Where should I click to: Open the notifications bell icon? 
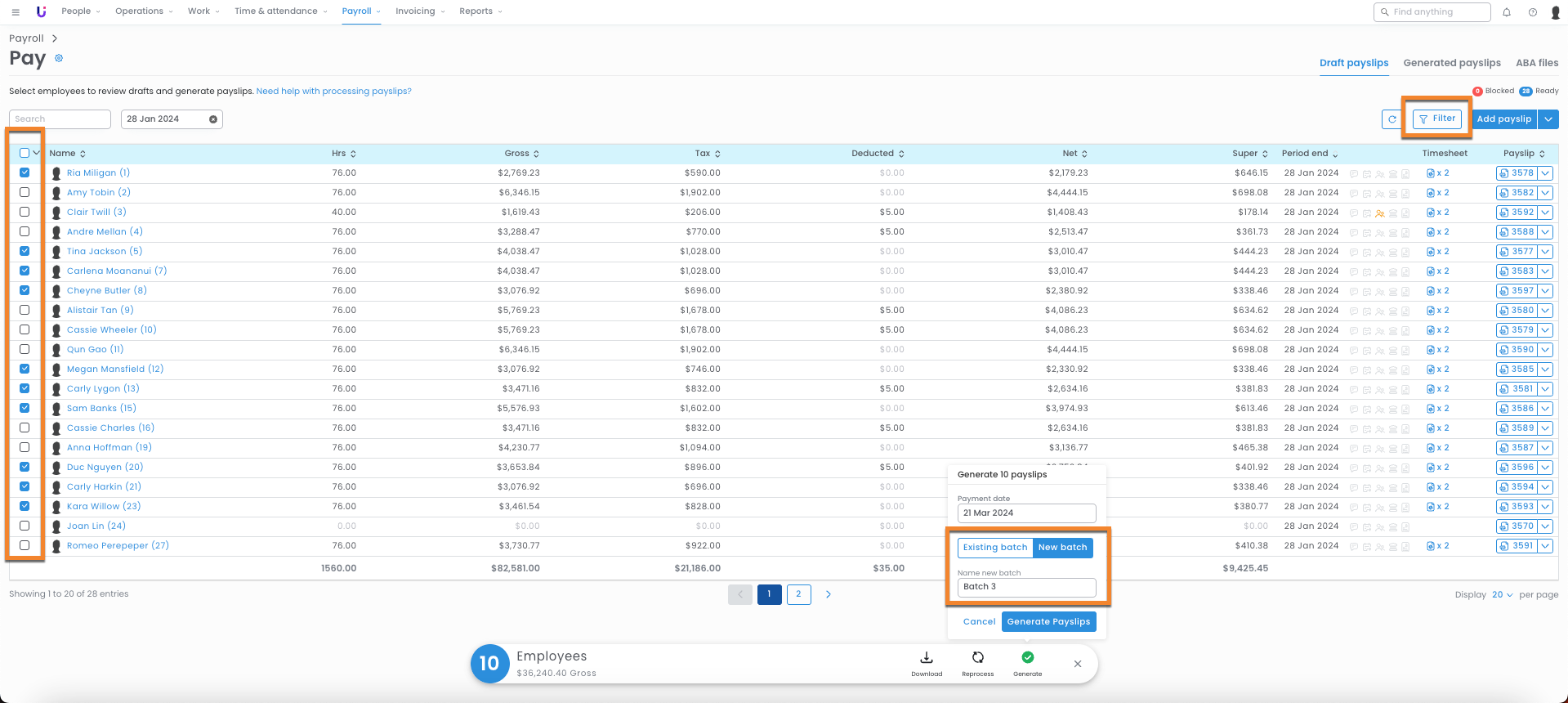(1507, 12)
